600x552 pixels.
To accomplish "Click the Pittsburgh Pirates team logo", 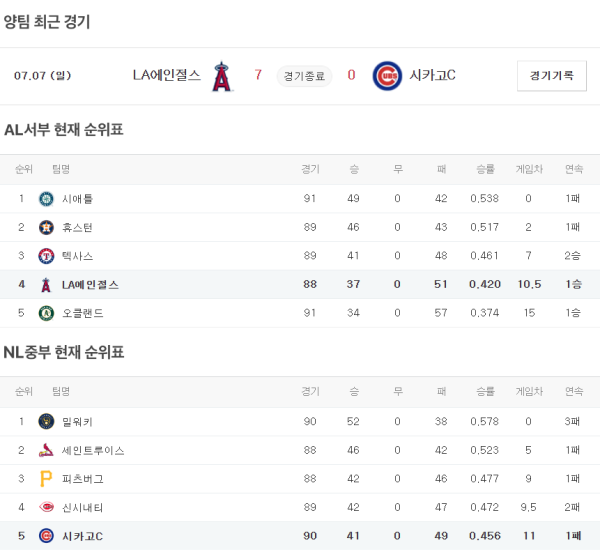I will coord(45,479).
